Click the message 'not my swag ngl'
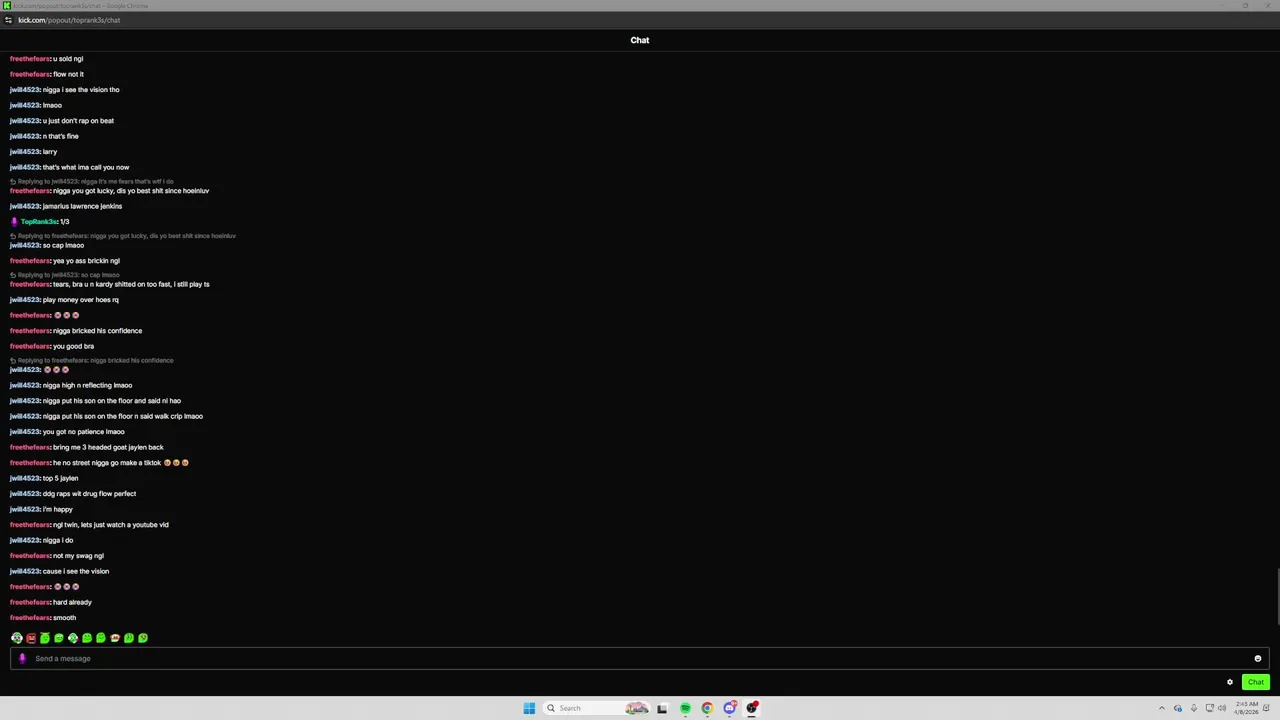The image size is (1280, 720). tap(78, 556)
